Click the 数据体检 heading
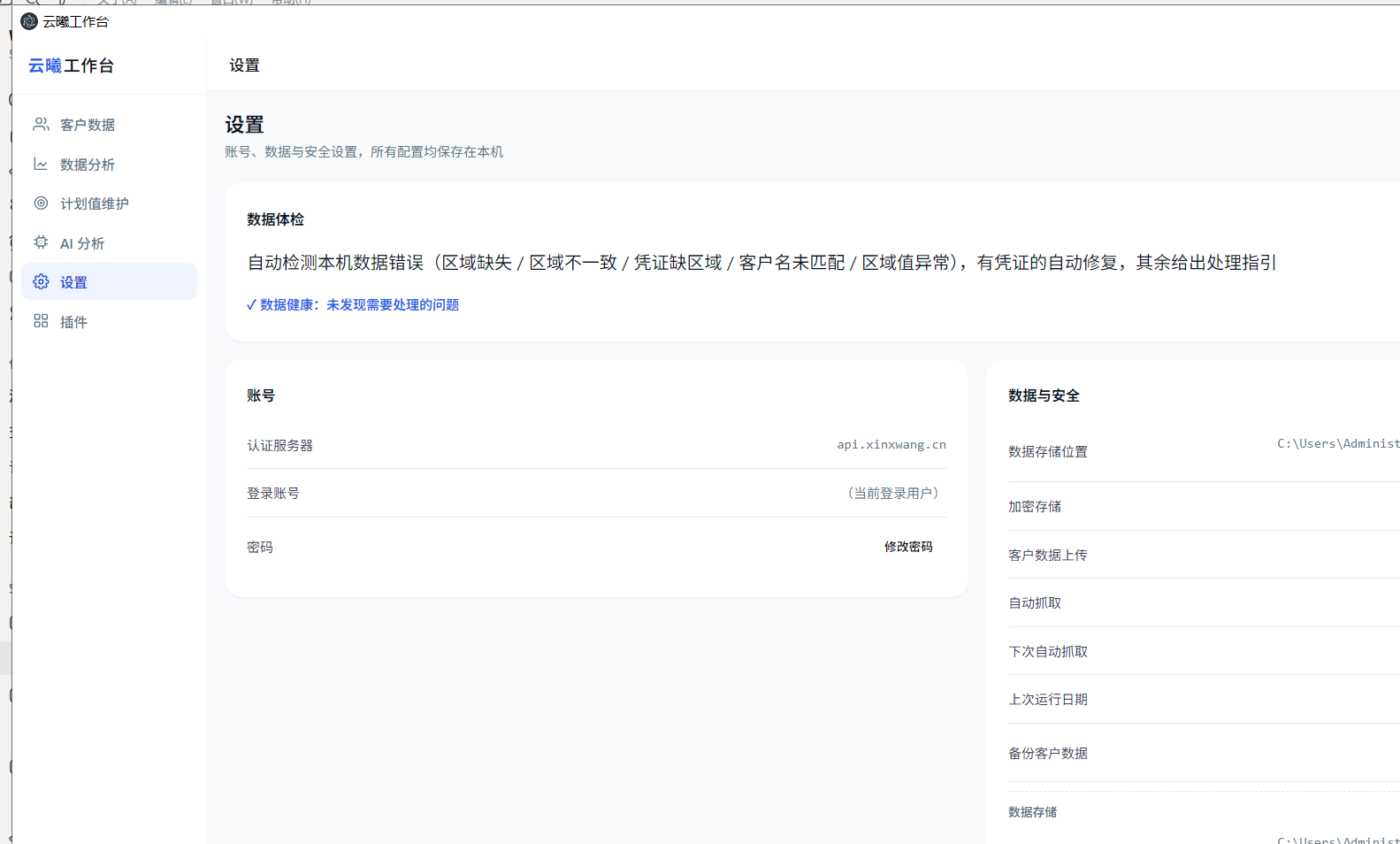The height and width of the screenshot is (844, 1400). pyautogui.click(x=275, y=219)
